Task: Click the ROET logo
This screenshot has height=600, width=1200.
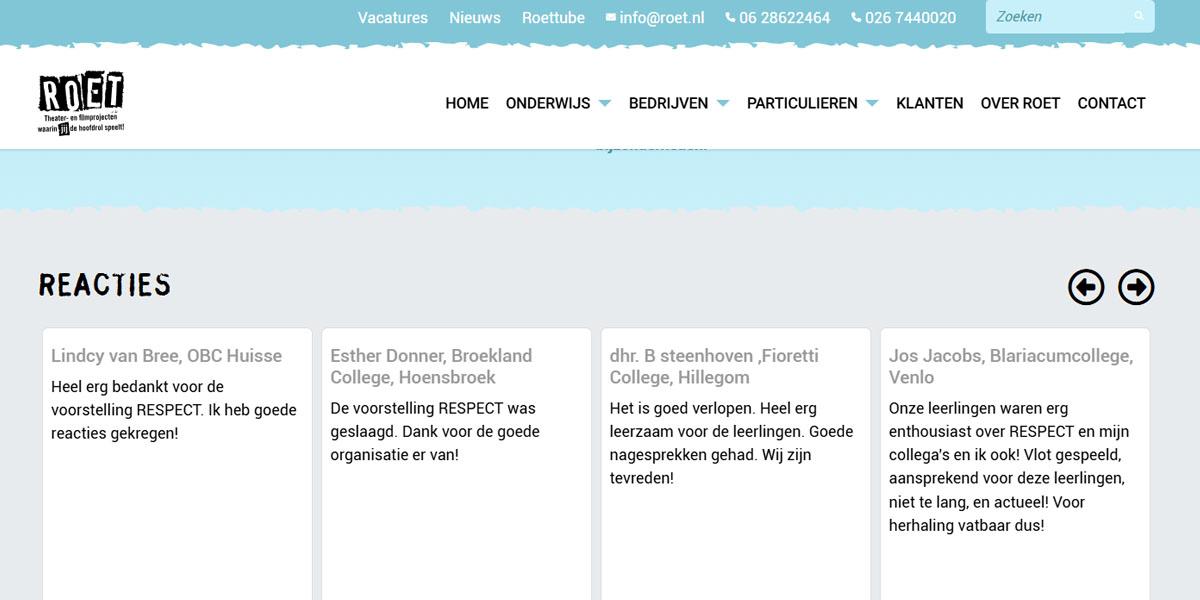Action: (81, 103)
